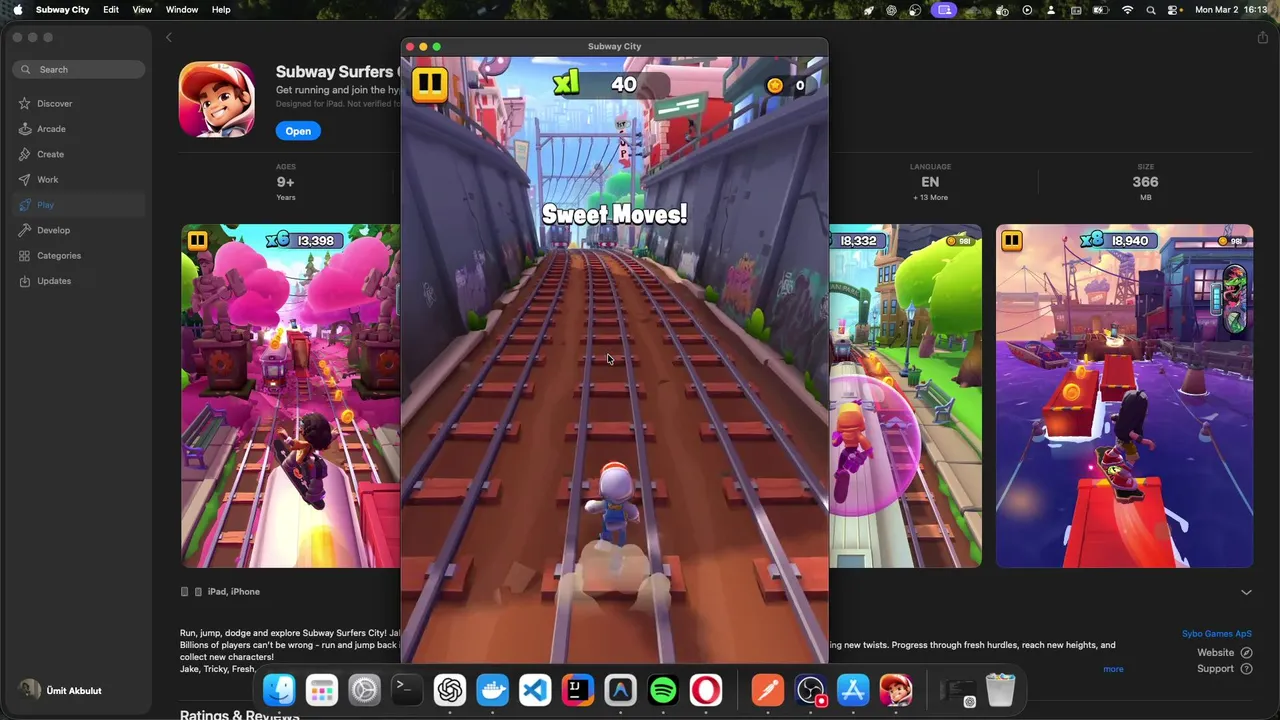This screenshot has width=1280, height=720.
Task: Open the pink forest screenshot thumbnail
Action: coord(290,396)
